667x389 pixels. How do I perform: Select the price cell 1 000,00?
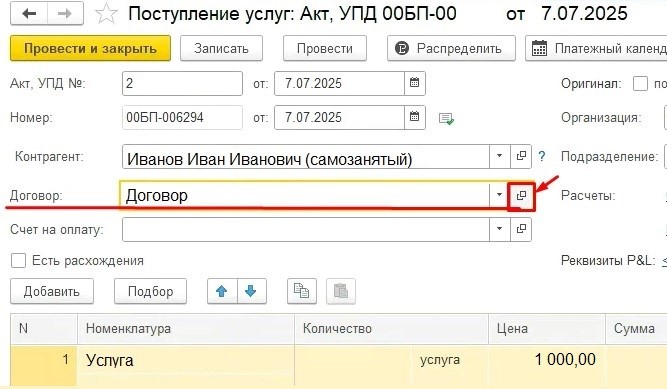click(x=547, y=360)
